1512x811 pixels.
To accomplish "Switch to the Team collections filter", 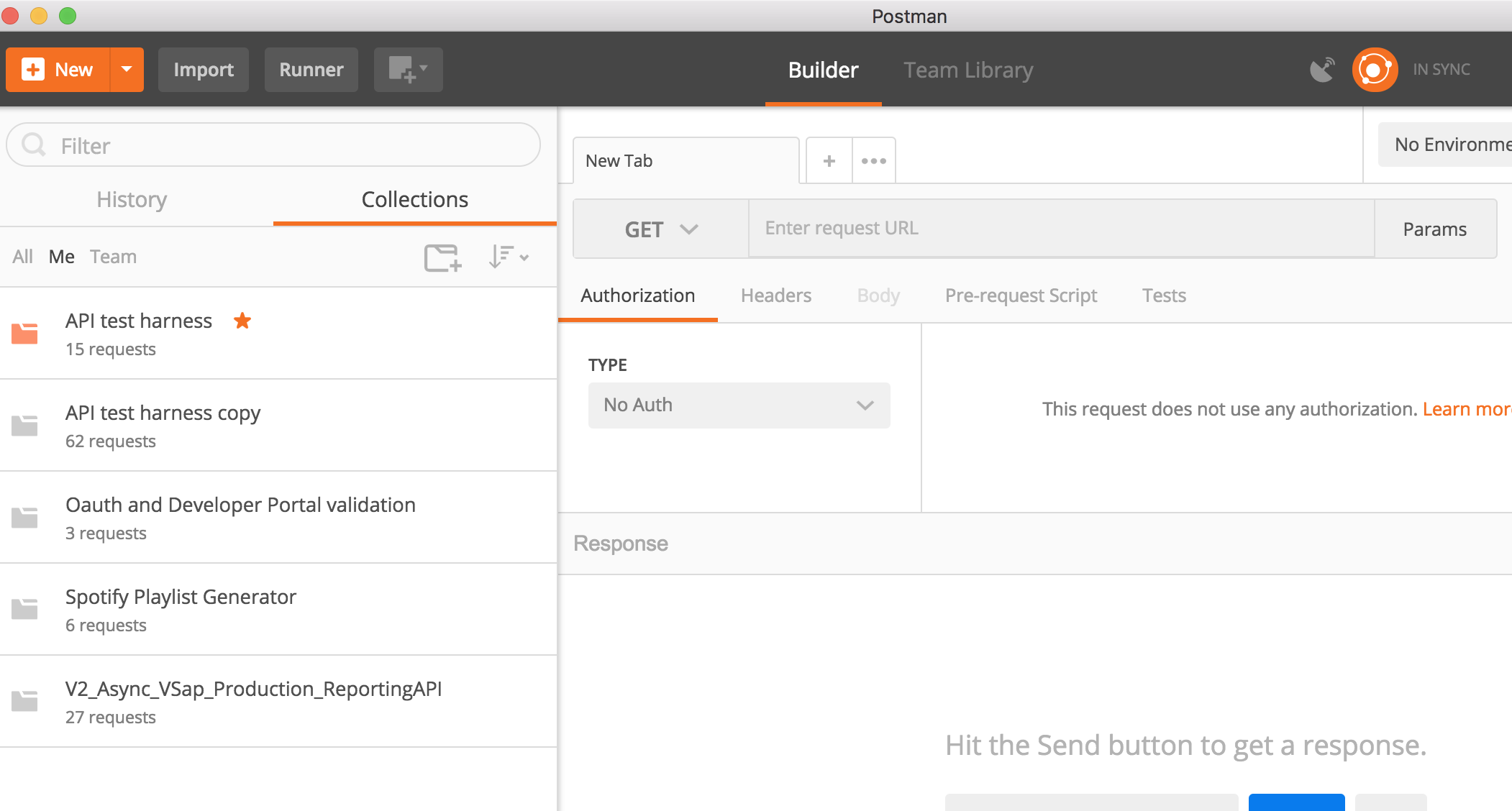I will pos(113,256).
